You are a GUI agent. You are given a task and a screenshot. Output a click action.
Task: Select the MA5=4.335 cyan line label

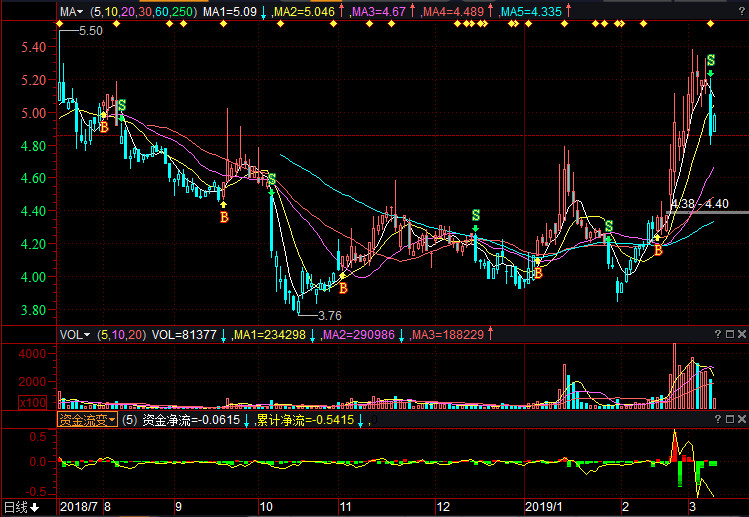531,11
